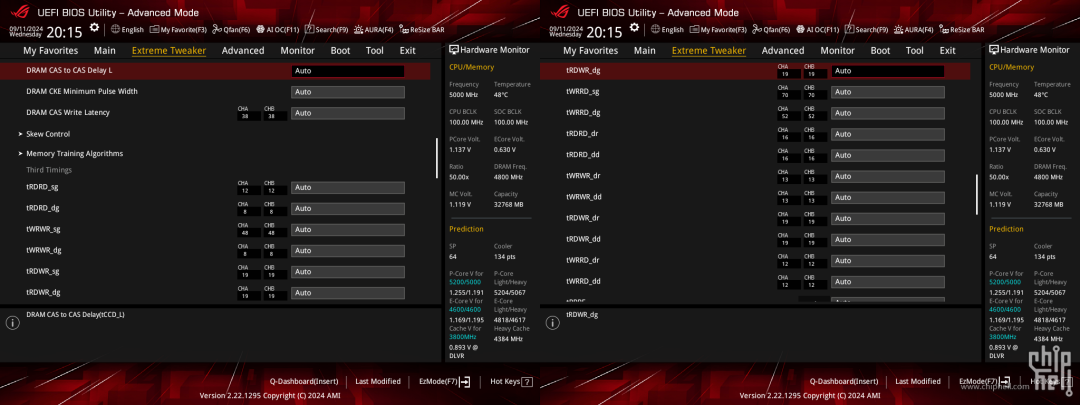1080x405 pixels.
Task: Switch to Advanced tab in left screen
Action: click(x=243, y=50)
